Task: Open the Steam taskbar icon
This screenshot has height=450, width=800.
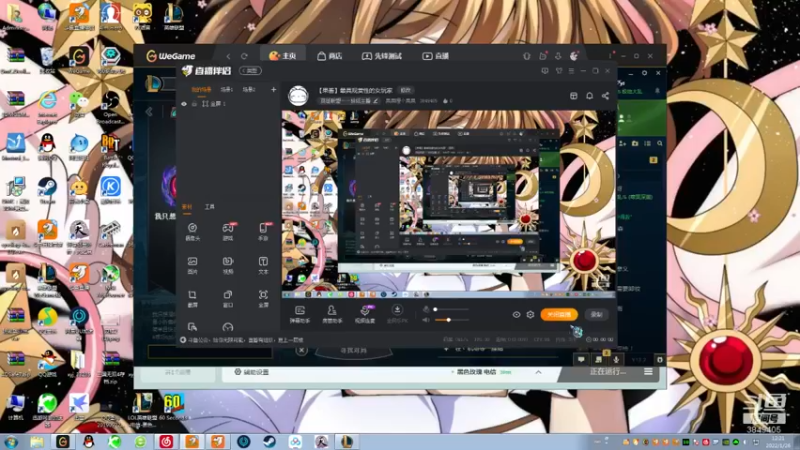Action: (269, 441)
